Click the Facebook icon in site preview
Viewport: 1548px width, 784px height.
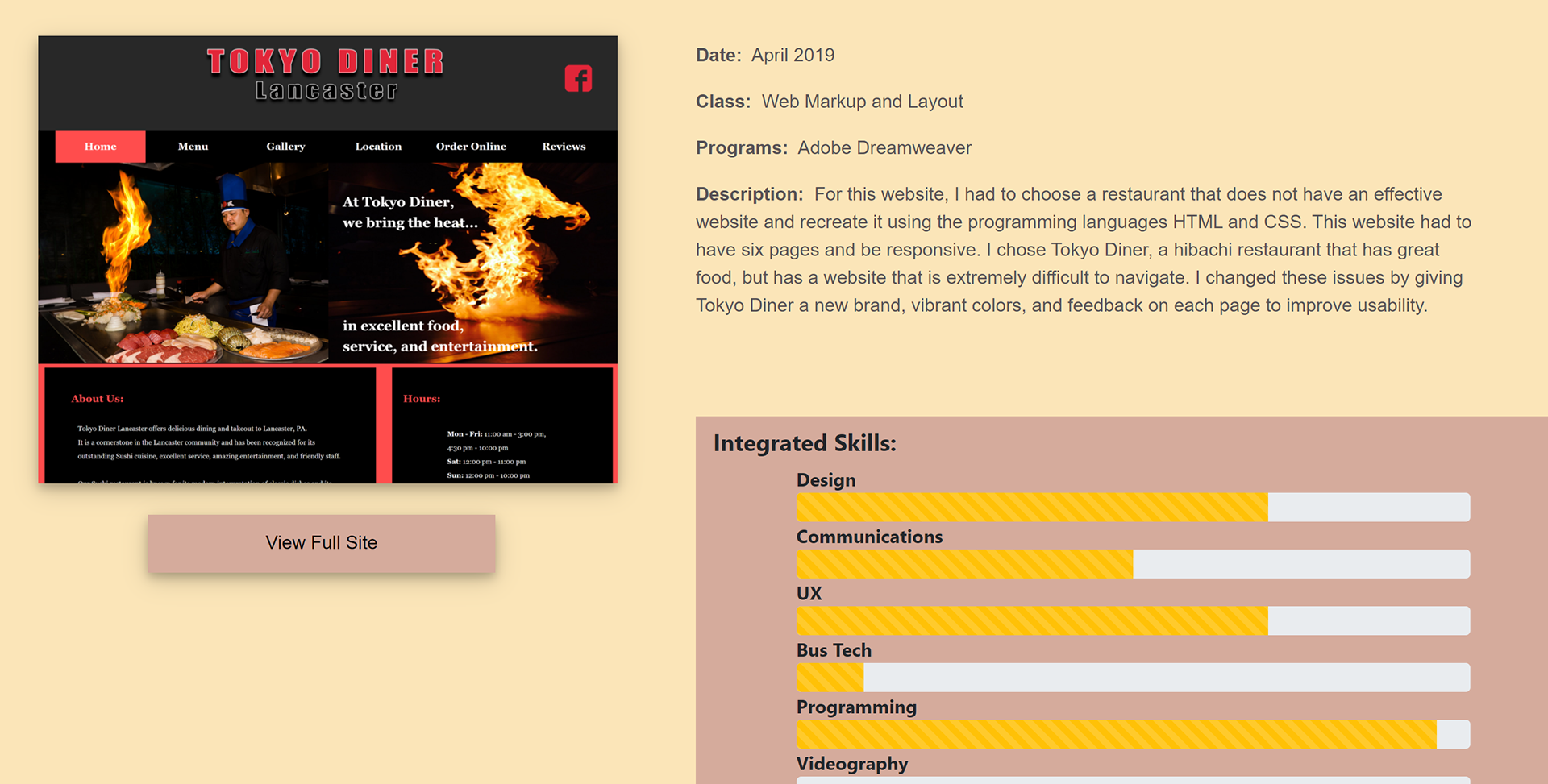coord(578,78)
